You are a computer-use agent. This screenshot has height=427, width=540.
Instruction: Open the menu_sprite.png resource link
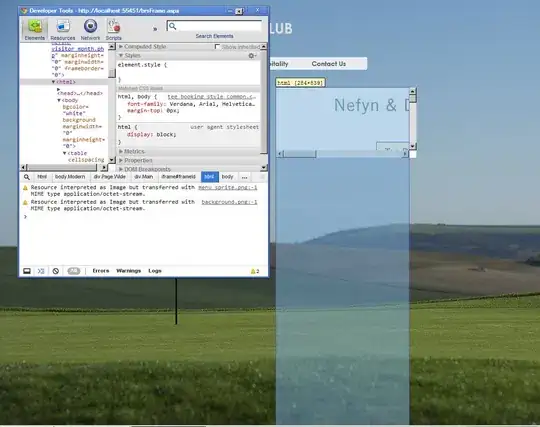click(228, 187)
